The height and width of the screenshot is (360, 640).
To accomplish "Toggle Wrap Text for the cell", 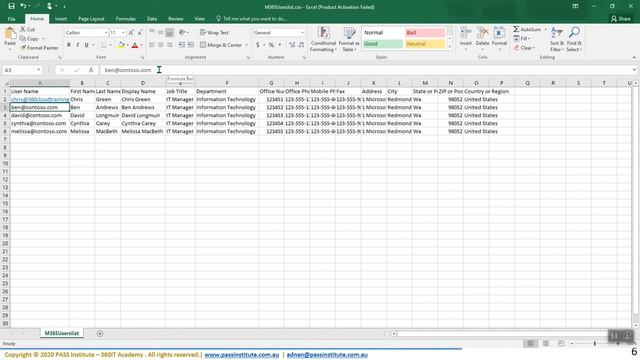I will (214, 33).
